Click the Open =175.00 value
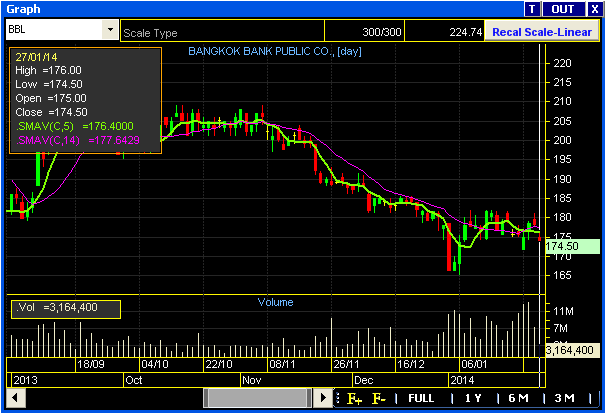 click(51, 98)
